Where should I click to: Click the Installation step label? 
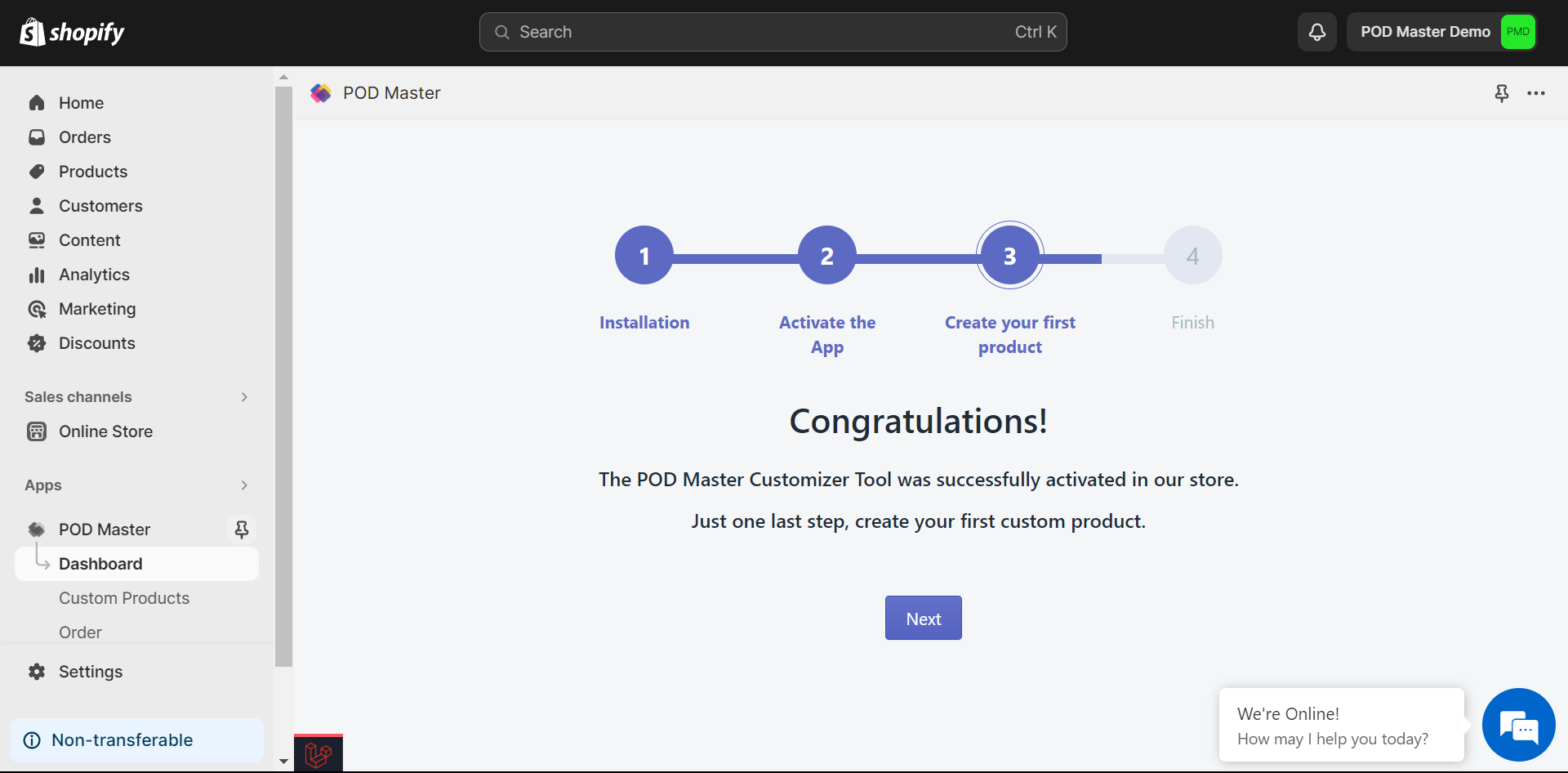(644, 323)
